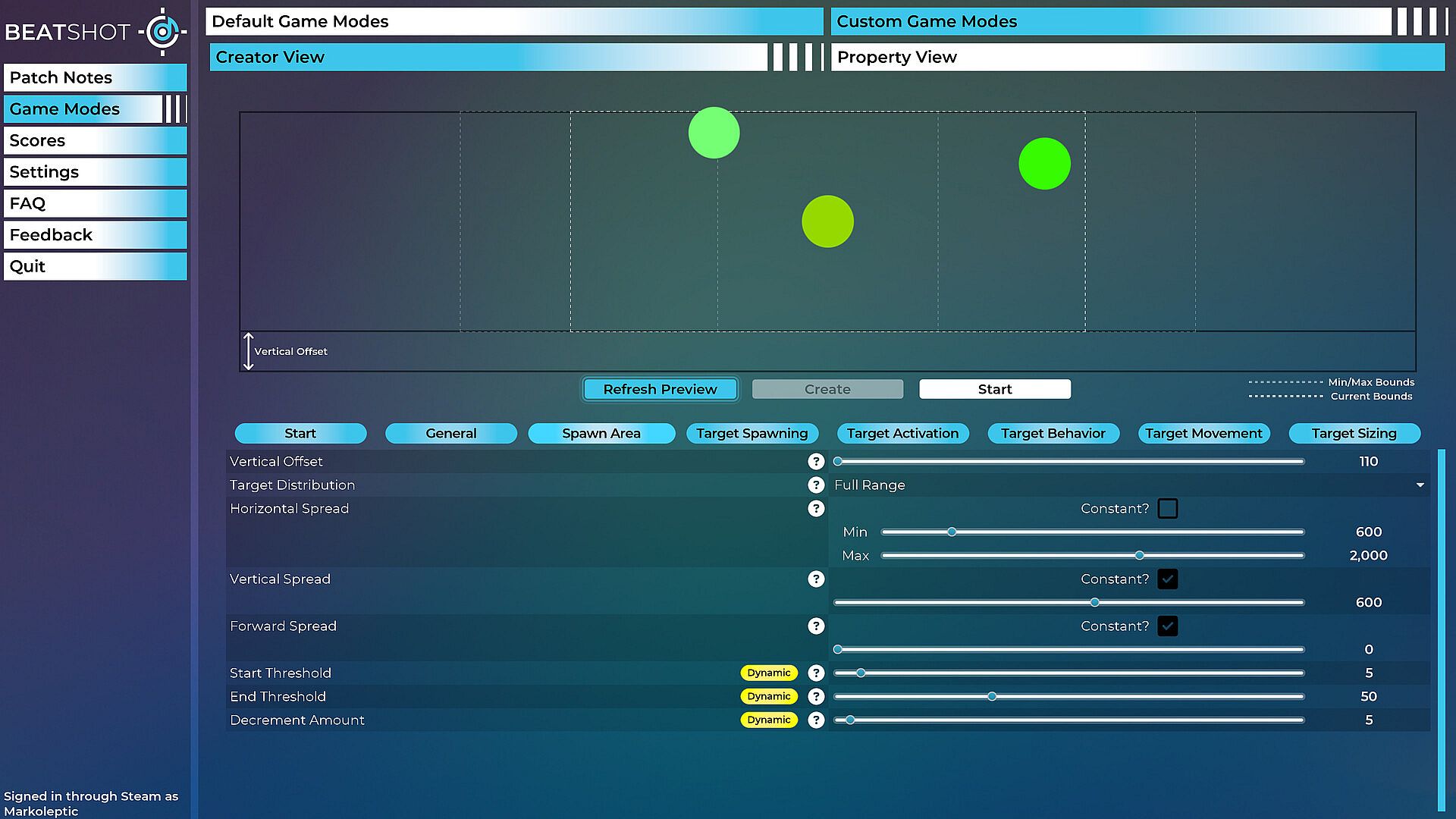This screenshot has height=819, width=1456.
Task: Enable Horizontal Spread Constant checkbox
Action: click(1168, 508)
